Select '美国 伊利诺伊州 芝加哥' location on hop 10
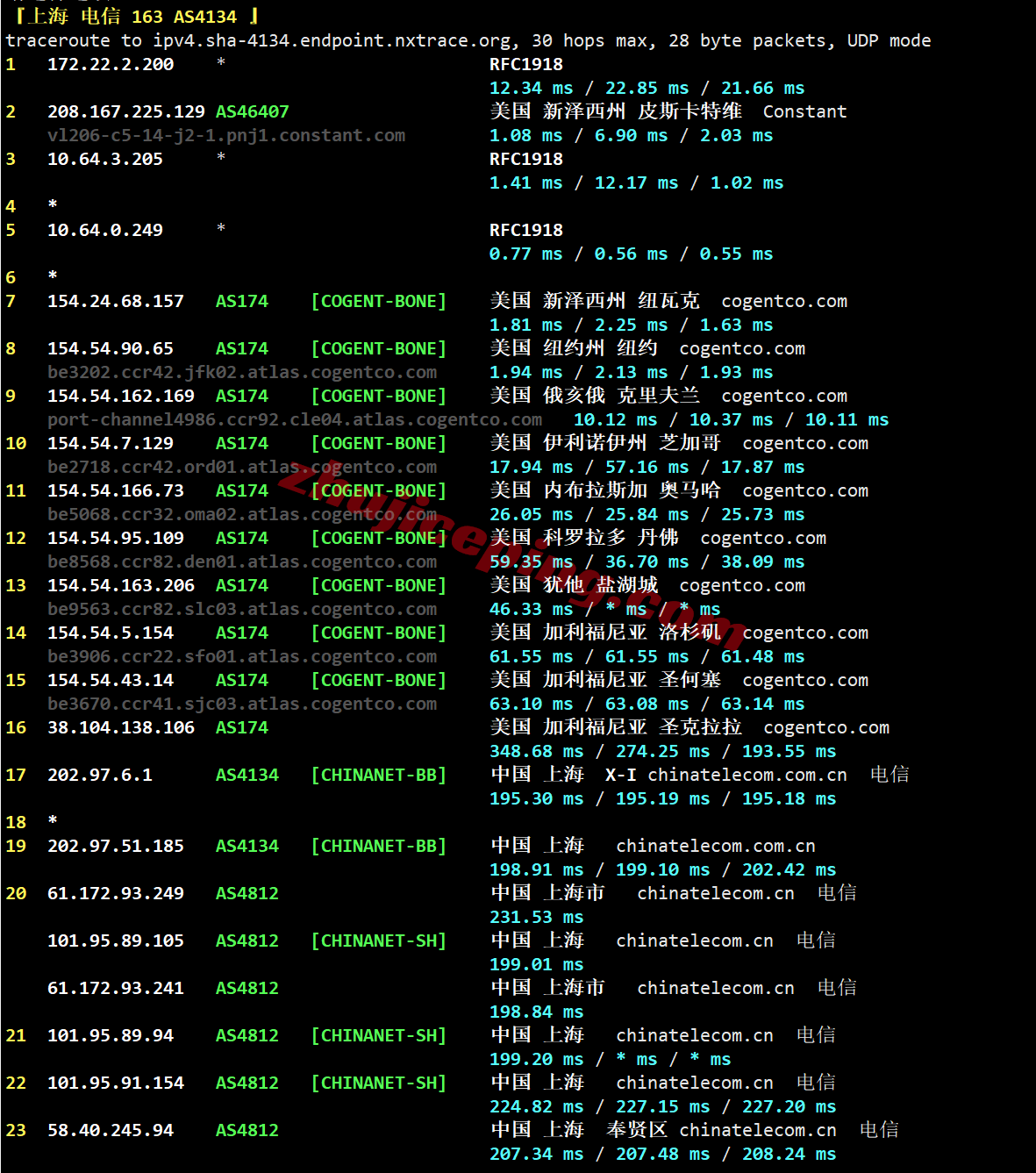The image size is (1036, 1173). (605, 443)
